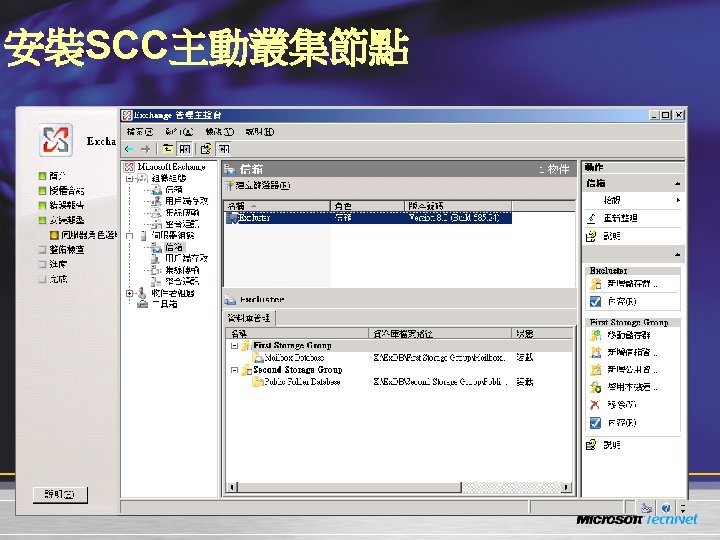Select 伺服器組態 server configuration tree node
The width and height of the screenshot is (720, 540).
pyautogui.click(x=173, y=235)
